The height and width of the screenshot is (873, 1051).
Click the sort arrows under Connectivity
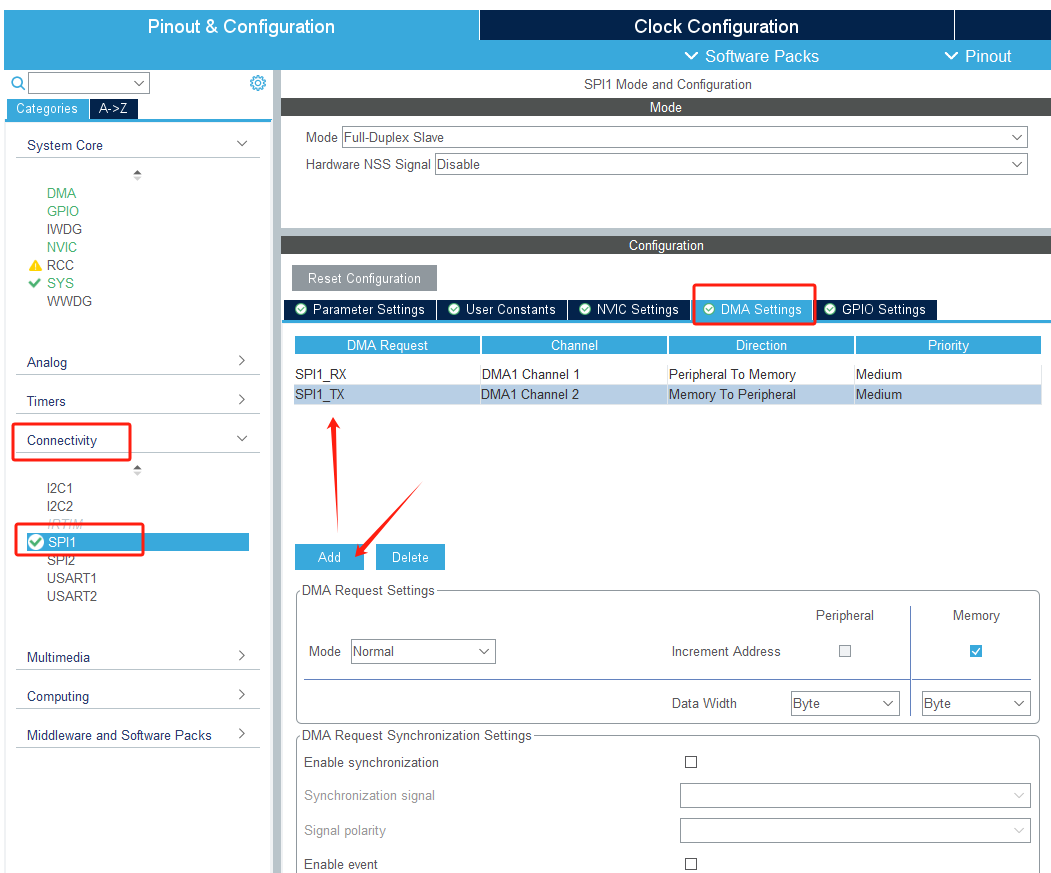pos(137,470)
